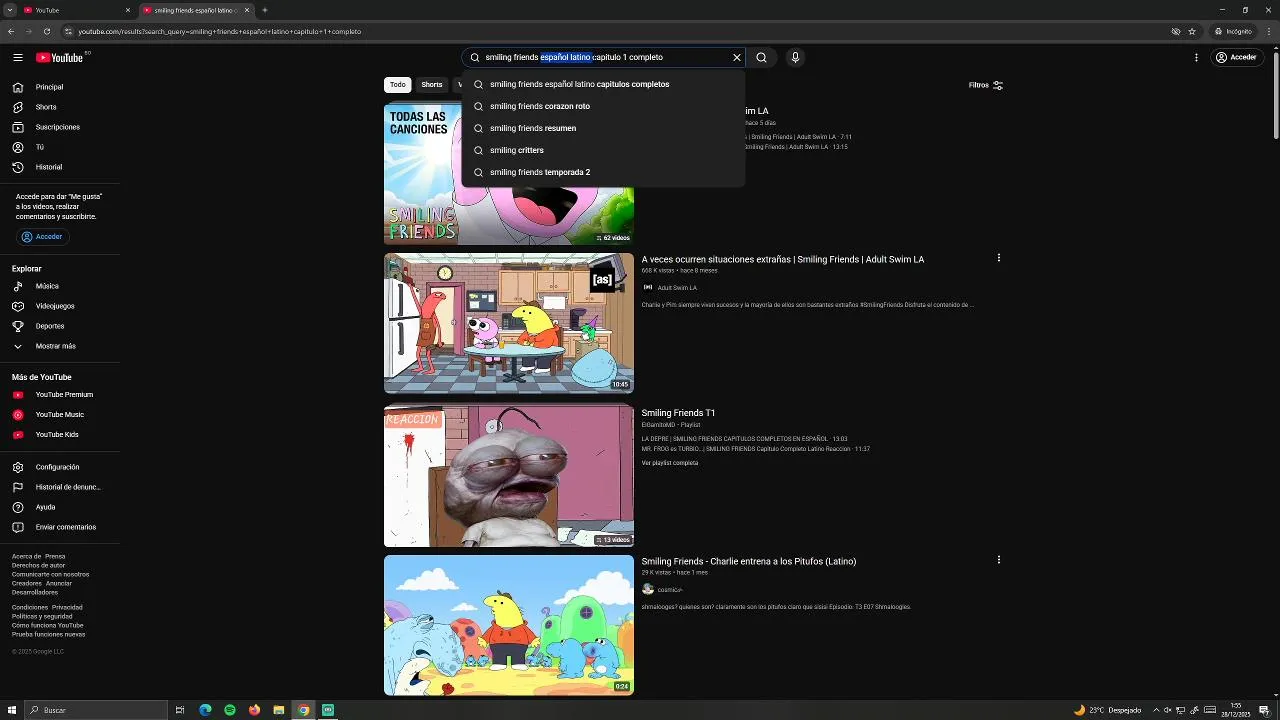Open the Smiling Friends T1 title
Viewport: 1280px width, 720px height.
coord(678,413)
